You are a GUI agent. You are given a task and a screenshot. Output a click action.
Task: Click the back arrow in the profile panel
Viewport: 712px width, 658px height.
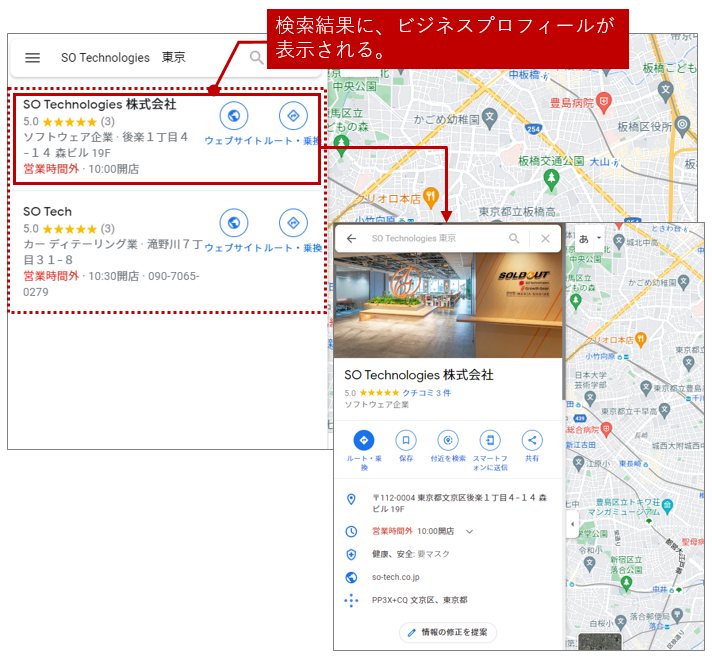pyautogui.click(x=351, y=239)
